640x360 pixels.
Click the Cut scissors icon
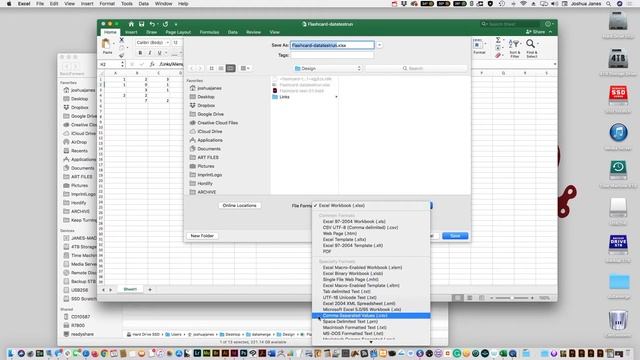coord(122,40)
